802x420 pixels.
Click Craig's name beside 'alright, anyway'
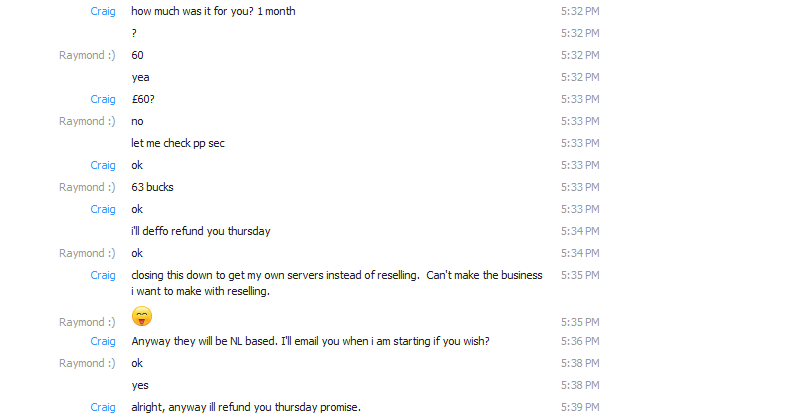103,407
